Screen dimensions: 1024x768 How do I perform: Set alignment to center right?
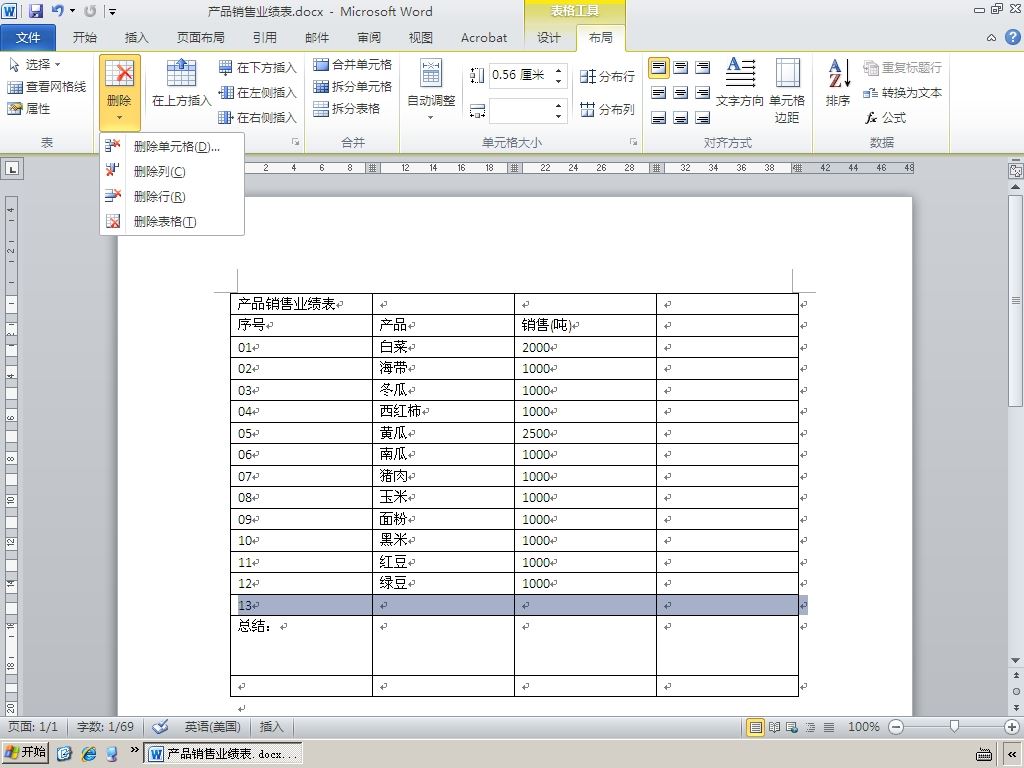703,93
